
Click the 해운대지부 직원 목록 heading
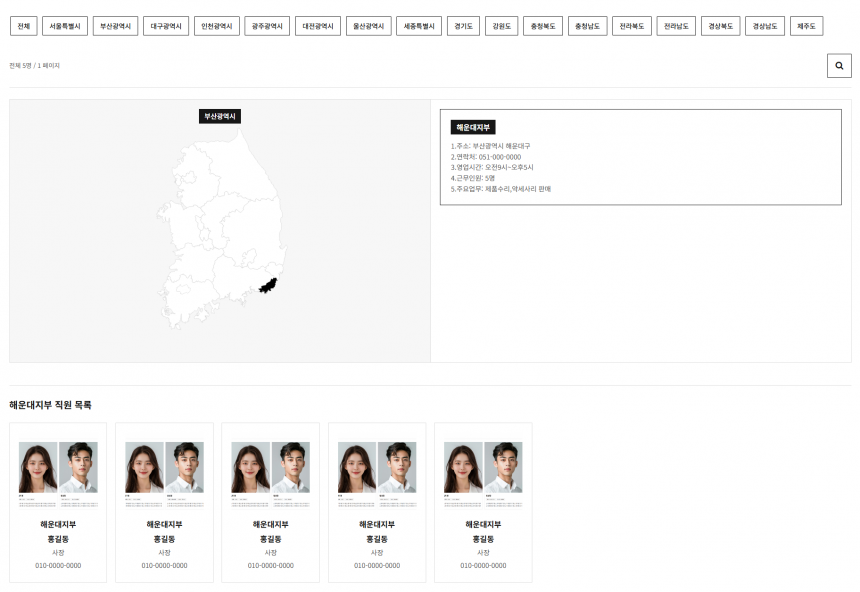point(50,405)
